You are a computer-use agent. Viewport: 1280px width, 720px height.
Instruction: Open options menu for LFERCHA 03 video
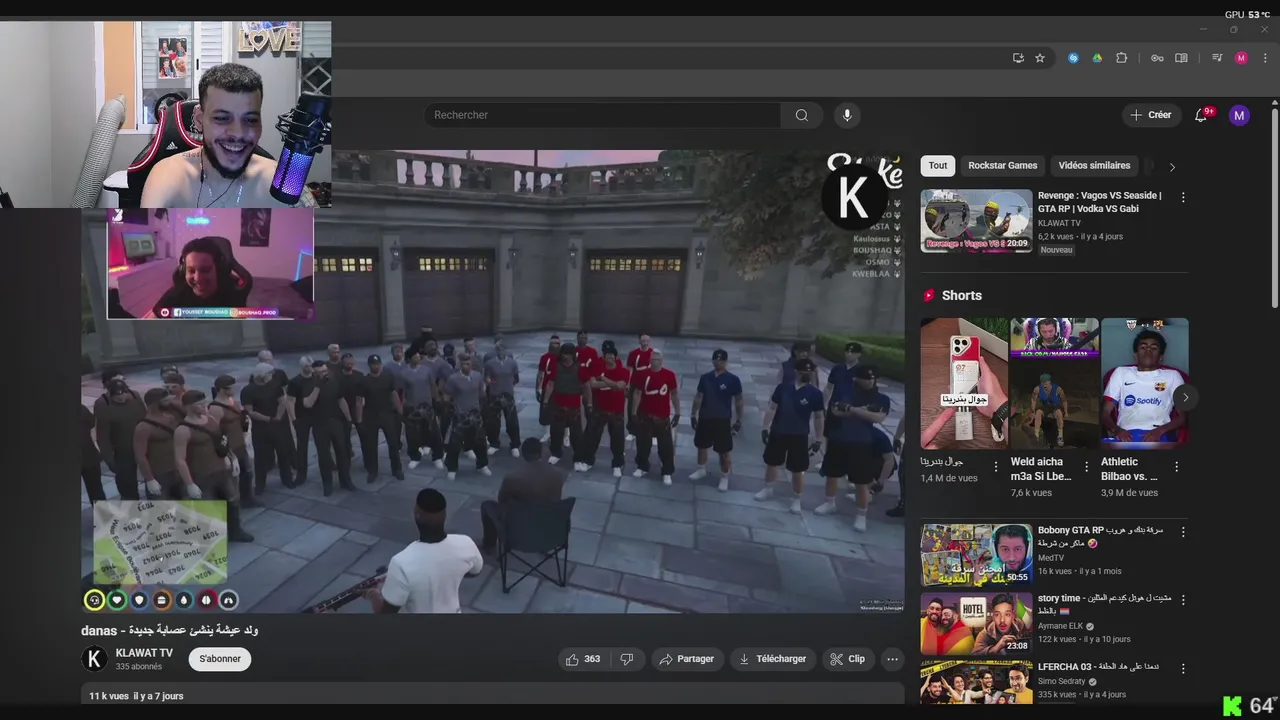tap(1183, 668)
